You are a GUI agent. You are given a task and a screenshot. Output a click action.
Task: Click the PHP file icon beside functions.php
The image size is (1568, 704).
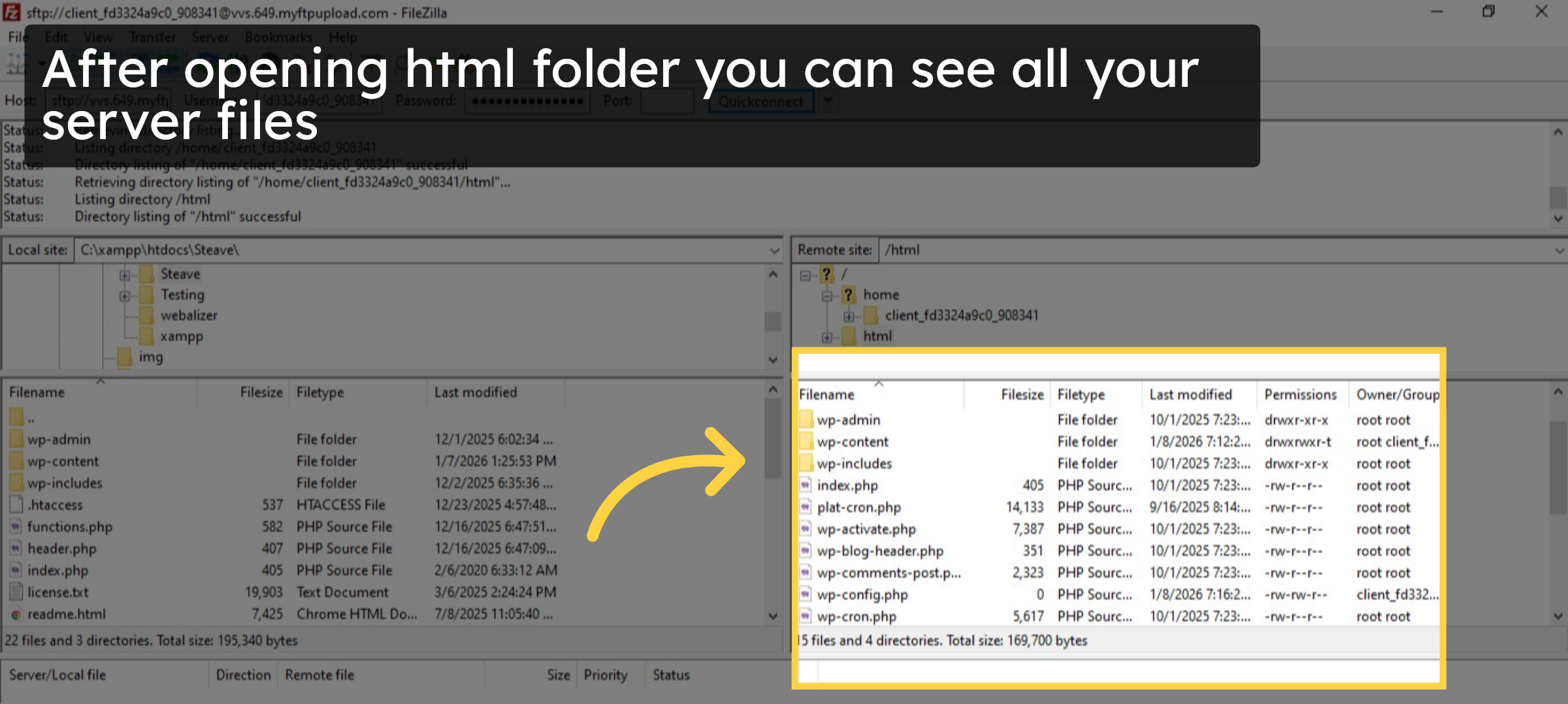point(17,526)
